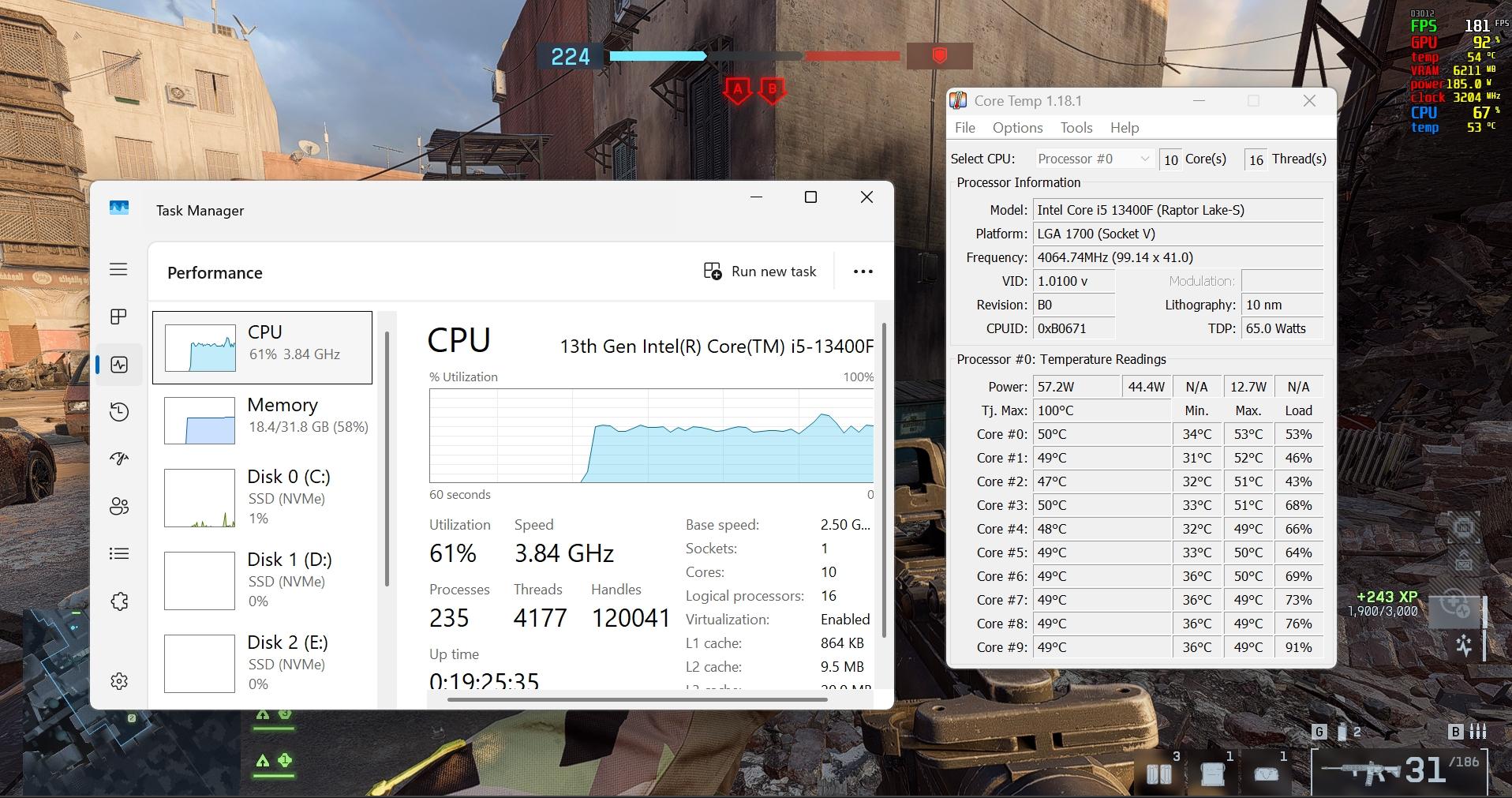Open the three-dot more options menu
The width and height of the screenshot is (1512, 798).
pos(863,272)
